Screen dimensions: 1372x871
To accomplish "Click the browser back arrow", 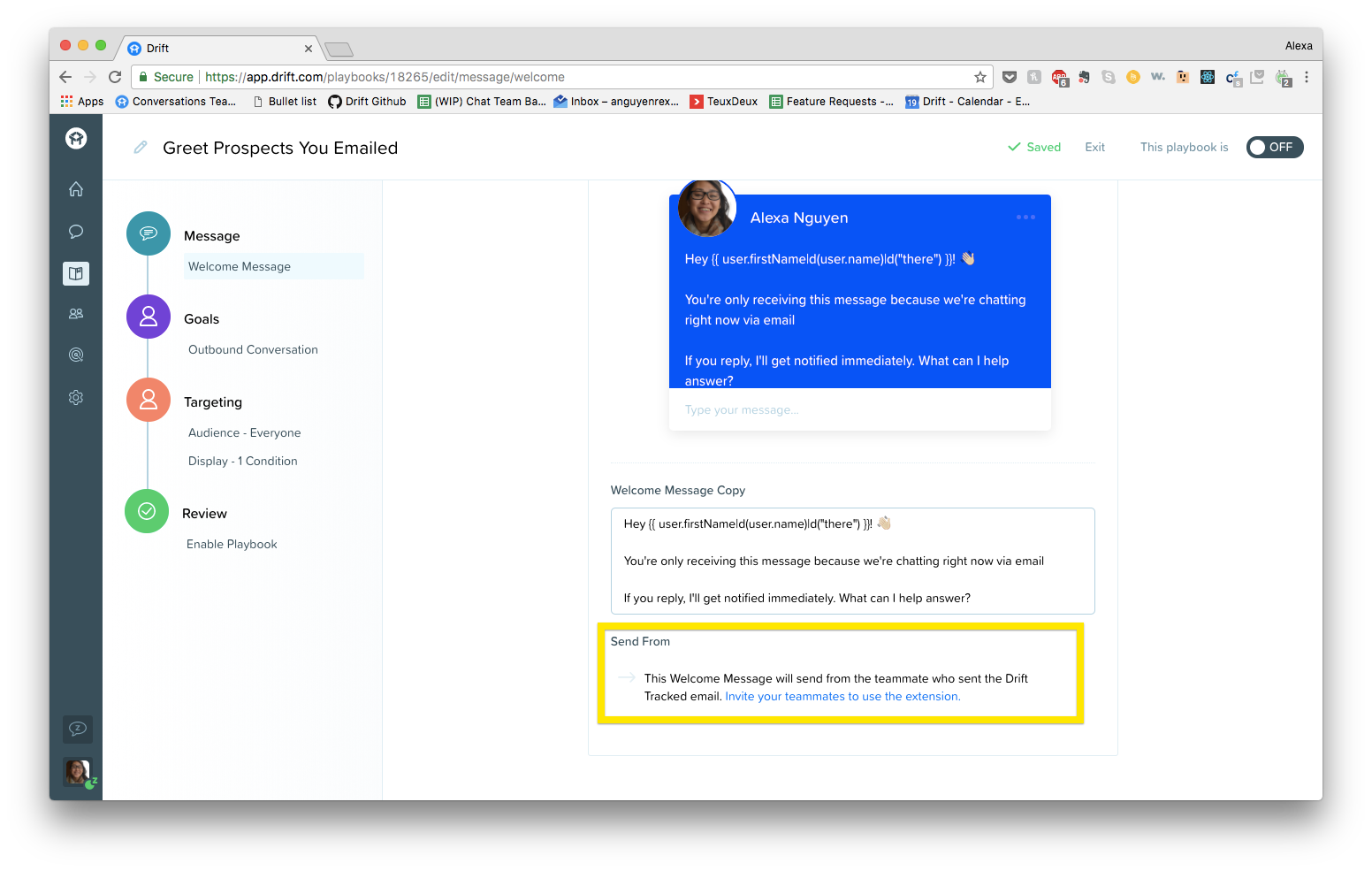I will tap(65, 77).
